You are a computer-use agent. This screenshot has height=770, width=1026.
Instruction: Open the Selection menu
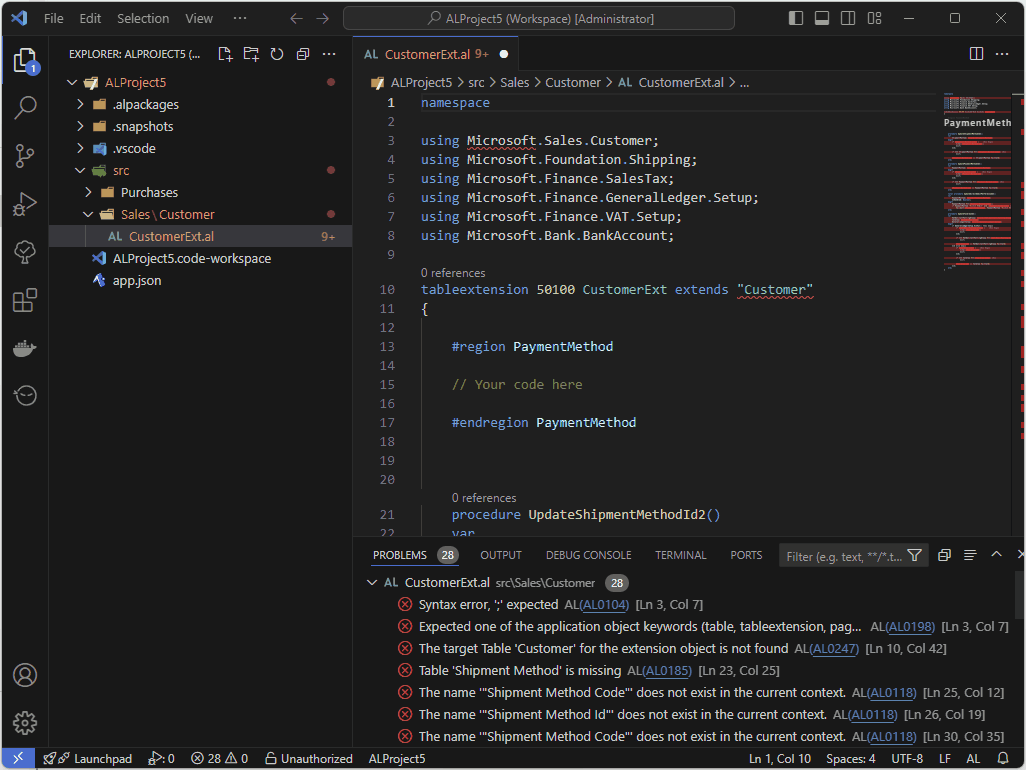pos(143,18)
